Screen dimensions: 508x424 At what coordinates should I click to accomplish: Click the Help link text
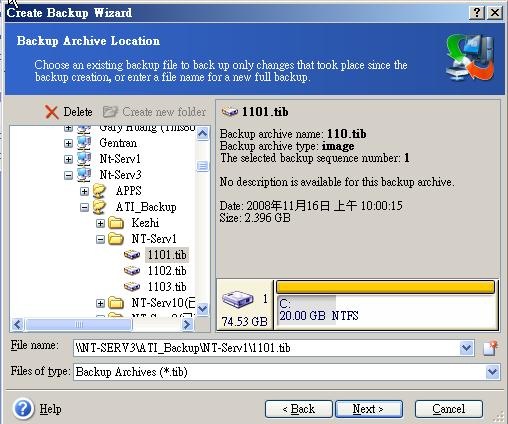(50, 409)
